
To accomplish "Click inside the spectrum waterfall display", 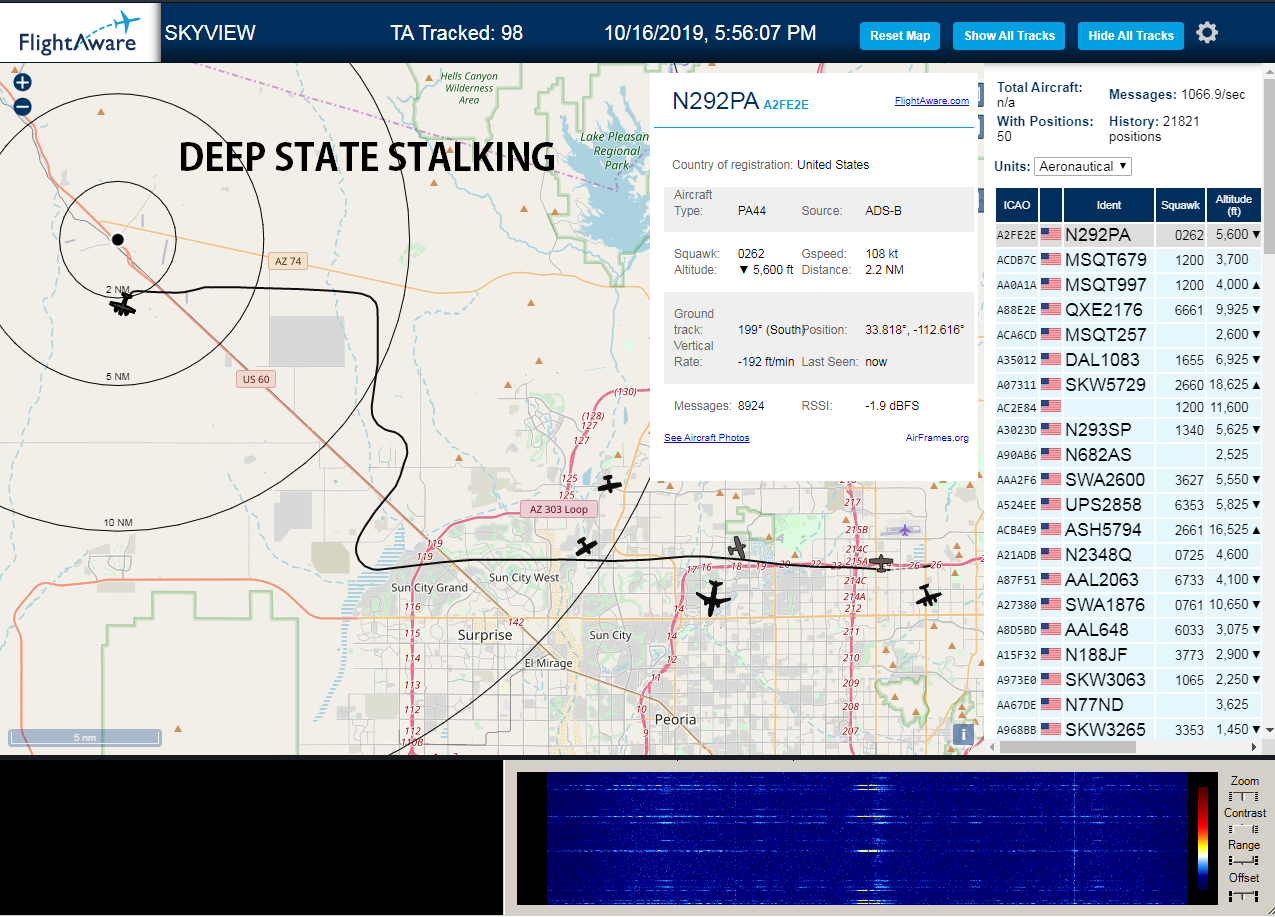I will tap(865, 838).
